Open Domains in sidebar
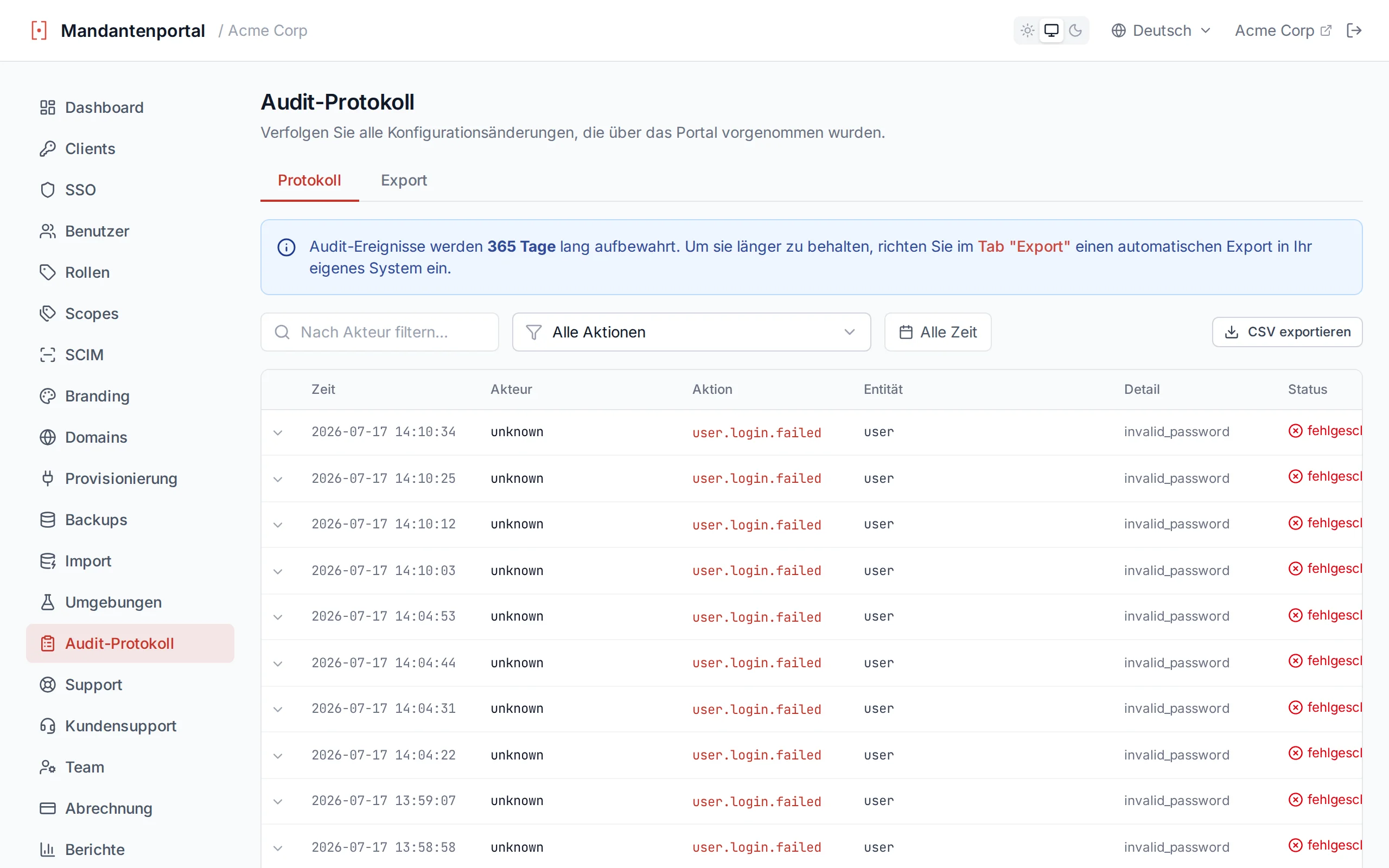Image resolution: width=1389 pixels, height=868 pixels. pos(130,437)
